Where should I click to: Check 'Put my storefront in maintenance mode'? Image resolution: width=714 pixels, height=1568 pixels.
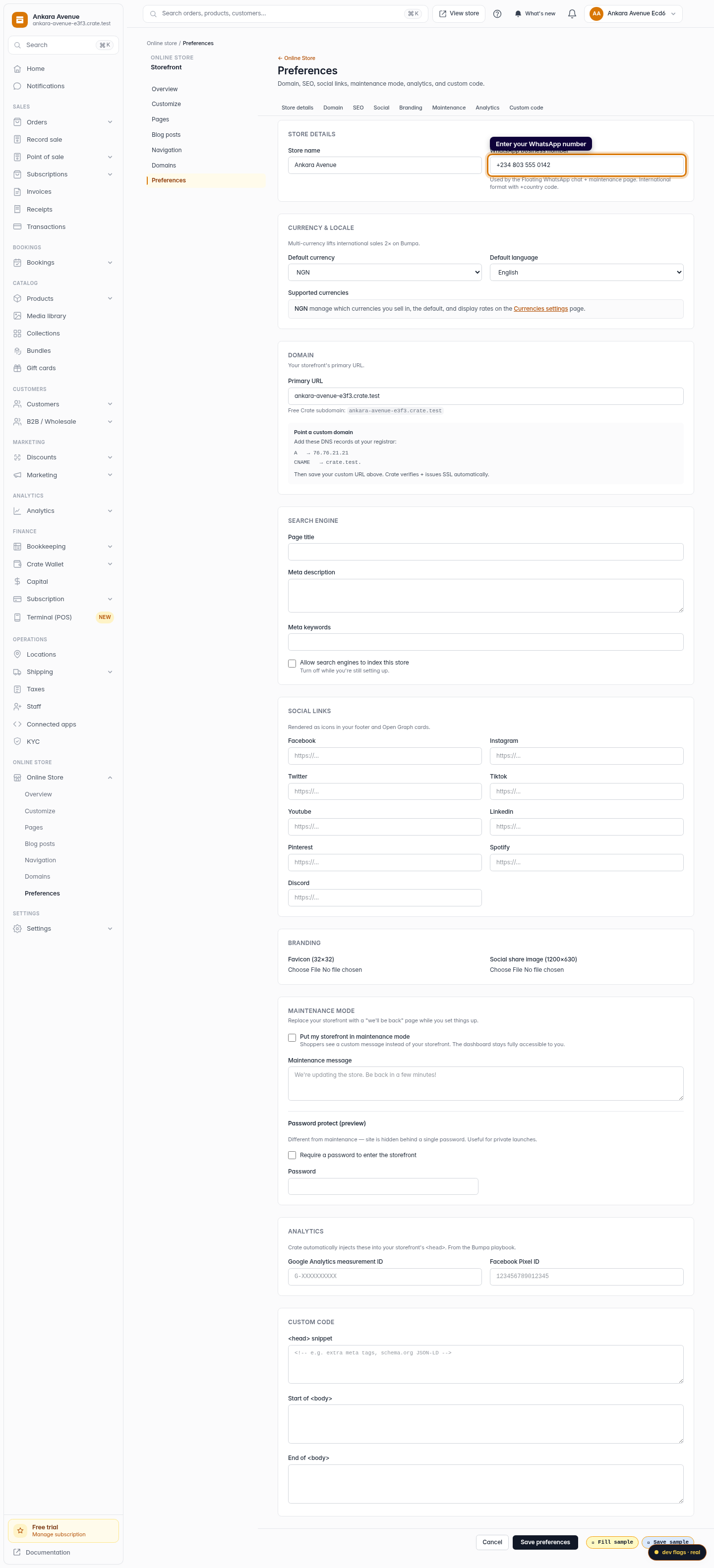[293, 1038]
